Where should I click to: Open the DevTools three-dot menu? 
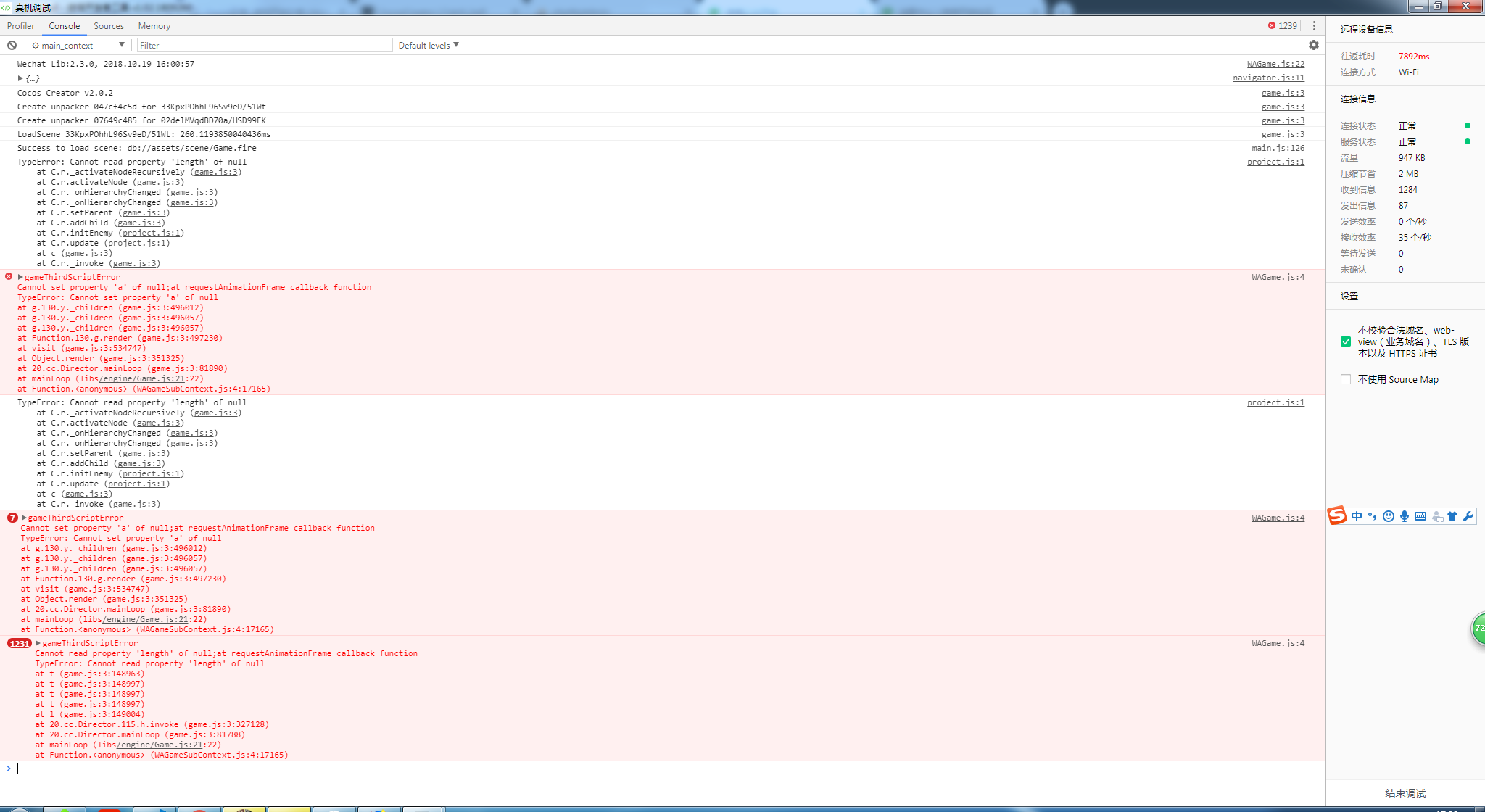1313,25
